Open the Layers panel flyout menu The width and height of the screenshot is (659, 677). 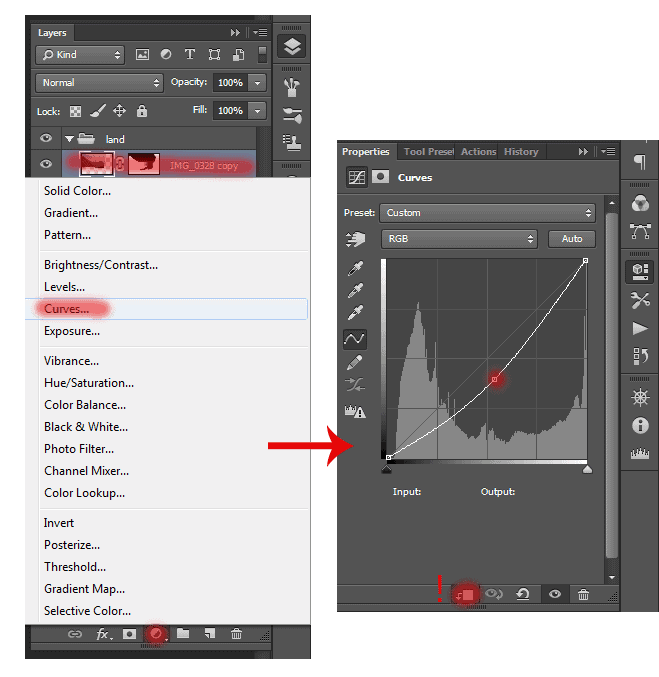[260, 32]
